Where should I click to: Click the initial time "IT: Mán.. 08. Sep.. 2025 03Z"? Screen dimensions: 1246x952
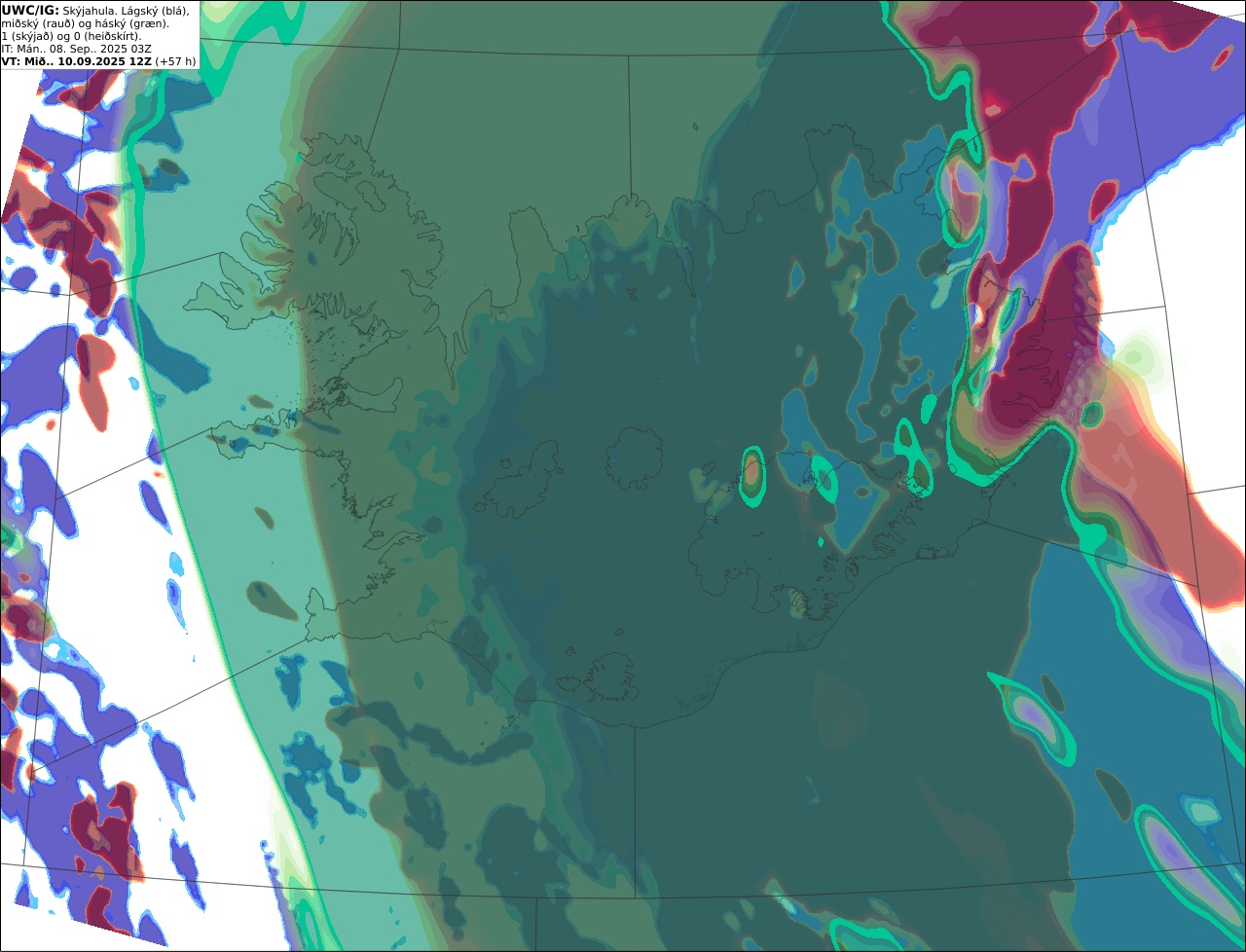(76, 49)
